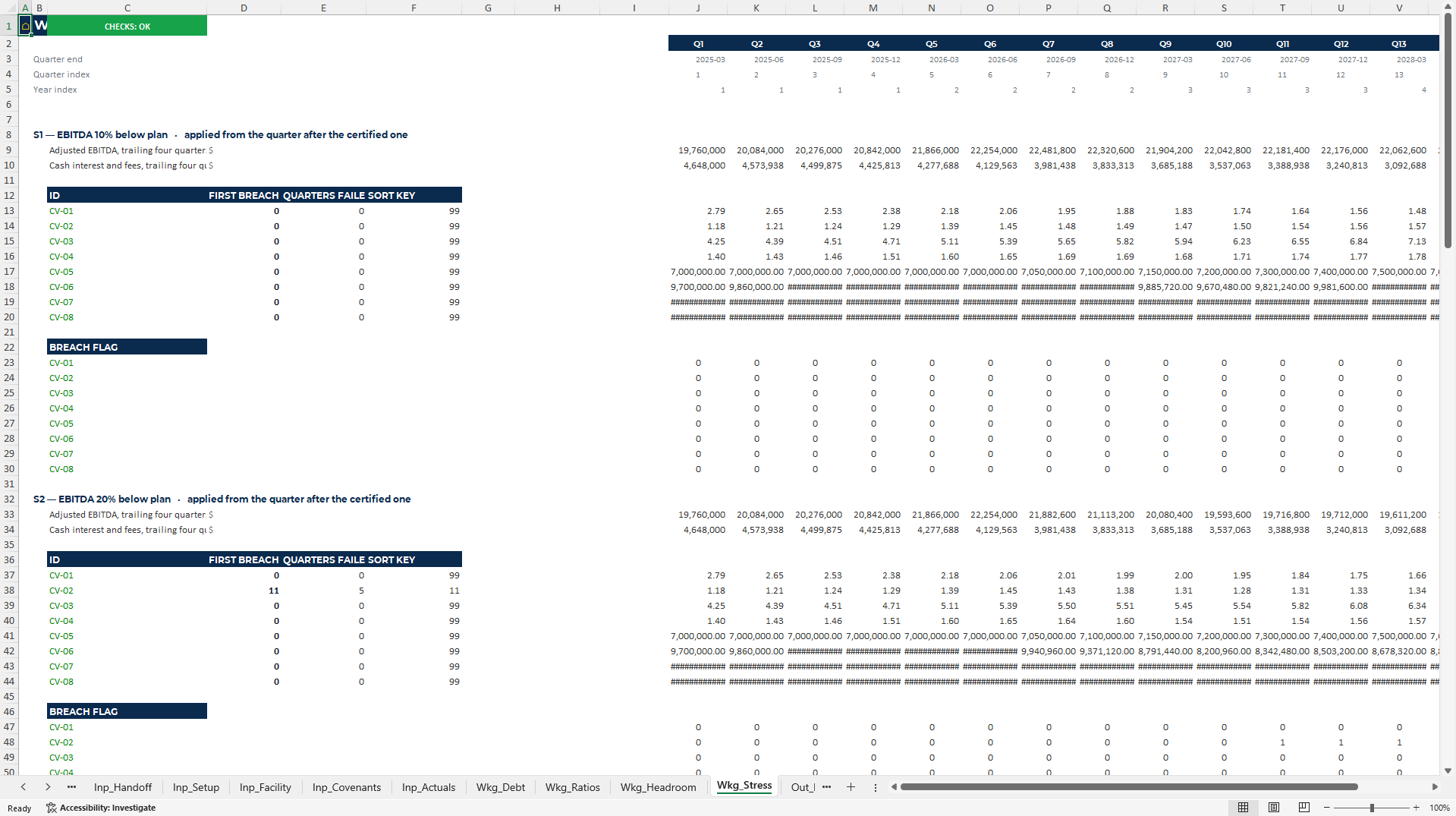Open the partially shown Out_ sheet tab
1456x816 pixels.
point(801,787)
